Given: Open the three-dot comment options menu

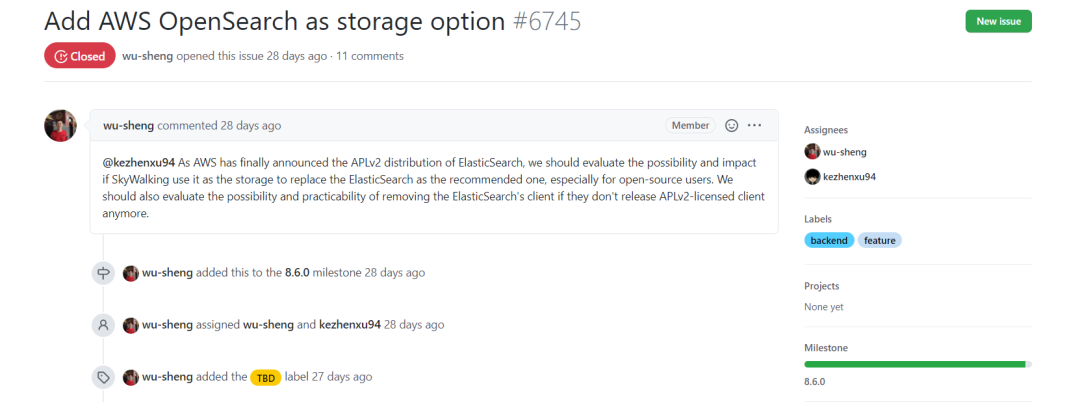Looking at the screenshot, I should (x=754, y=125).
